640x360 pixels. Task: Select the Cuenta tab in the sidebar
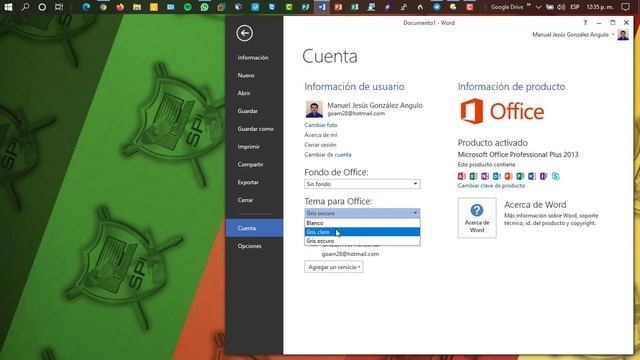click(254, 228)
